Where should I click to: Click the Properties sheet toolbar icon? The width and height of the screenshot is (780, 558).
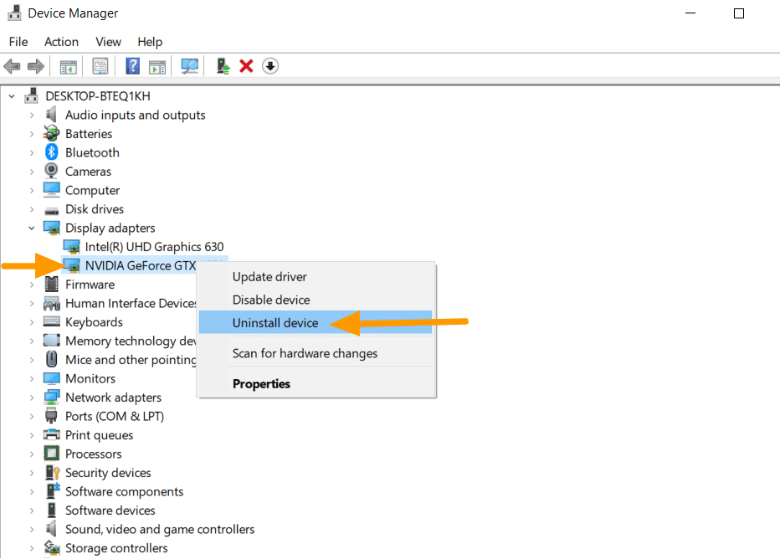100,66
